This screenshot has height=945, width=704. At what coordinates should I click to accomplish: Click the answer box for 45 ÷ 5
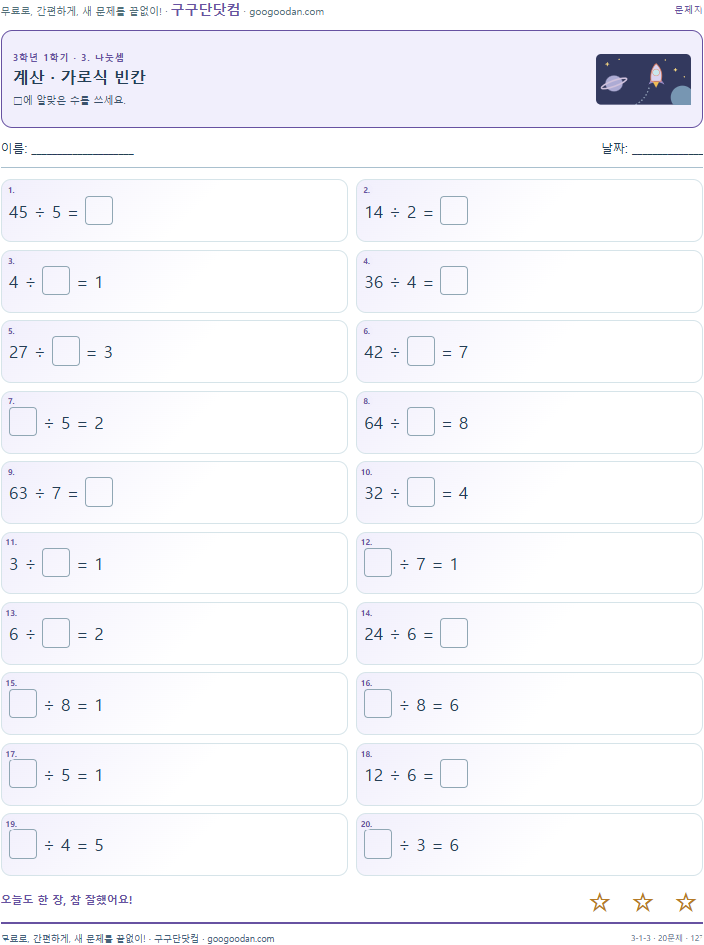click(x=99, y=211)
